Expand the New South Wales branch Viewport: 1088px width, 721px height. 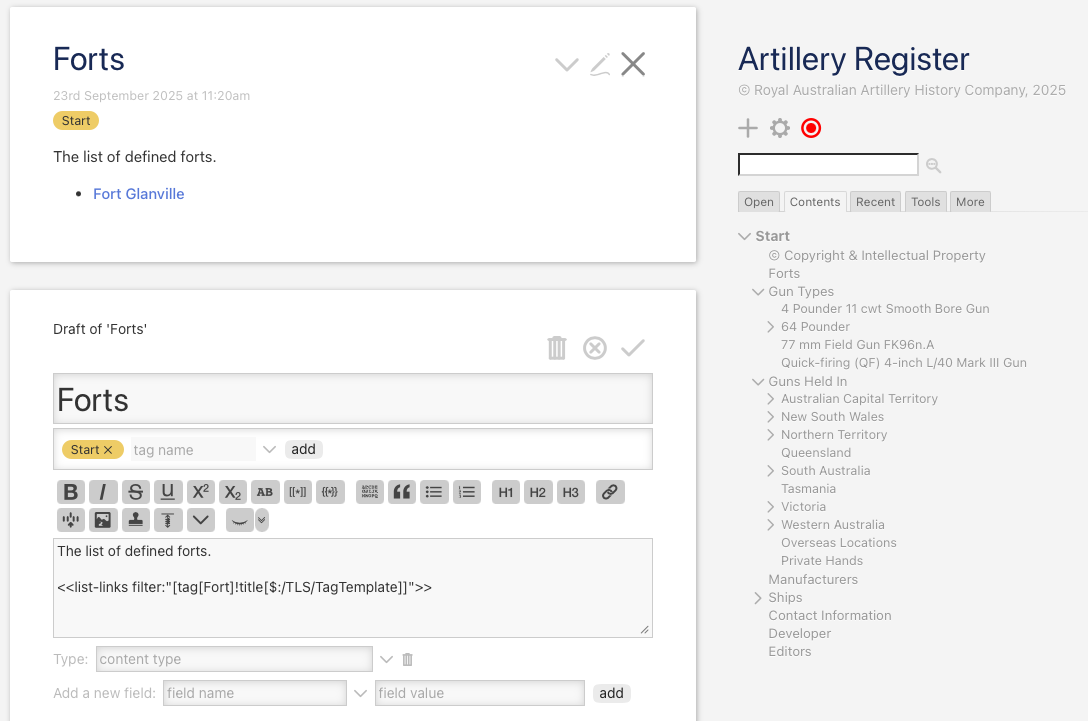771,417
